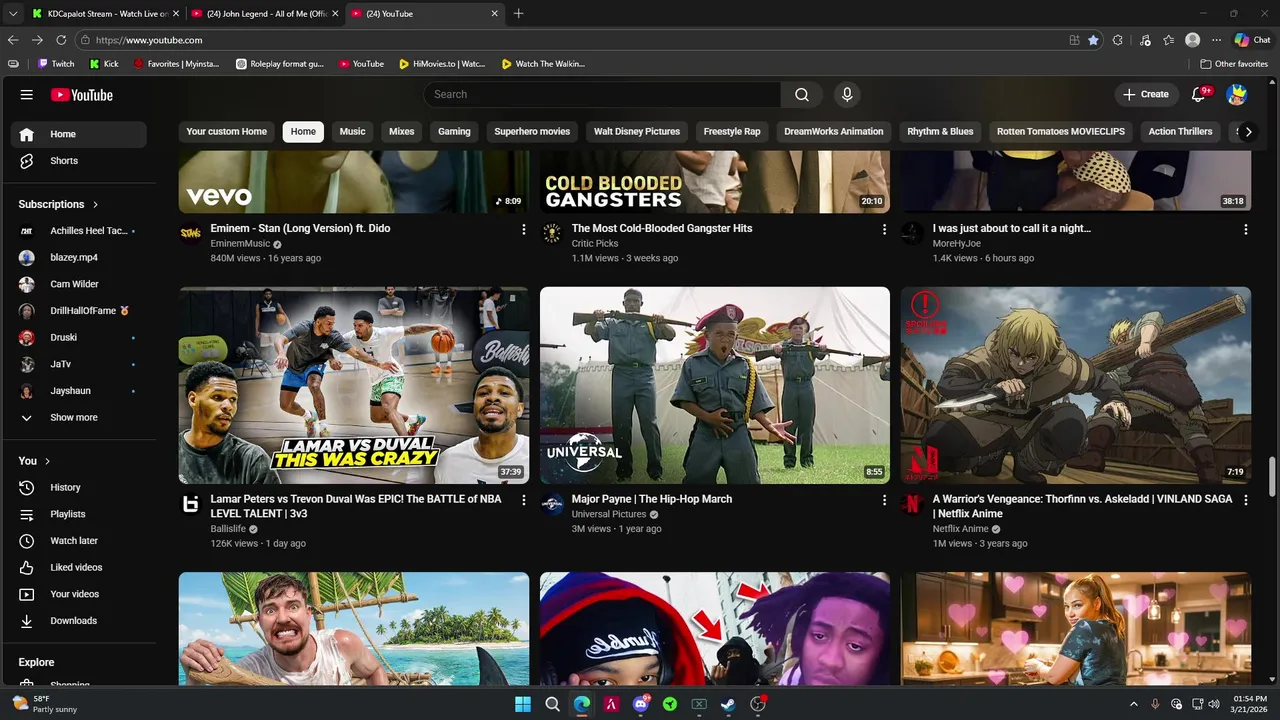Show hidden system tray icons
Viewport: 1280px width, 720px height.
[x=1133, y=704]
